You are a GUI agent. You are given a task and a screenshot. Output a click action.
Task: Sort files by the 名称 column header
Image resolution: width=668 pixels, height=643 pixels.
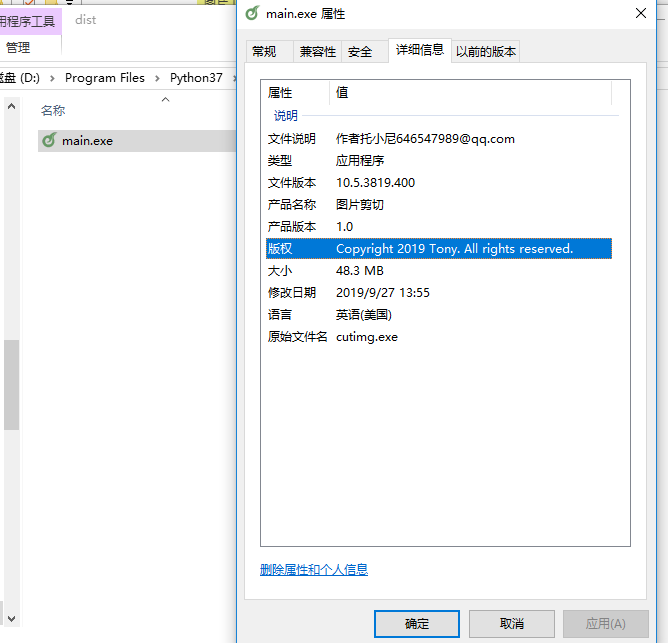point(53,111)
